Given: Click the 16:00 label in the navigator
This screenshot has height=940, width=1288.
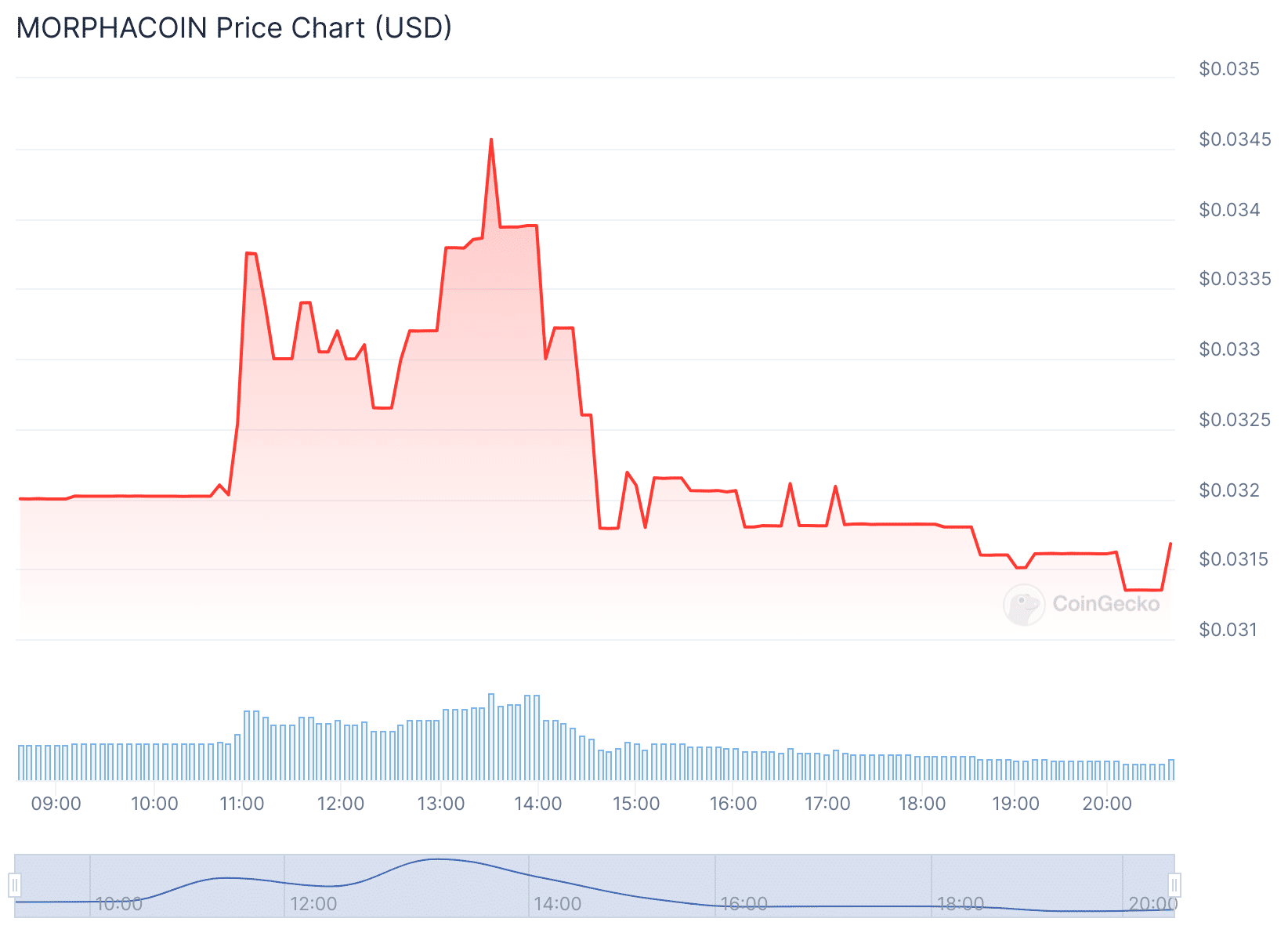Looking at the screenshot, I should [x=744, y=904].
